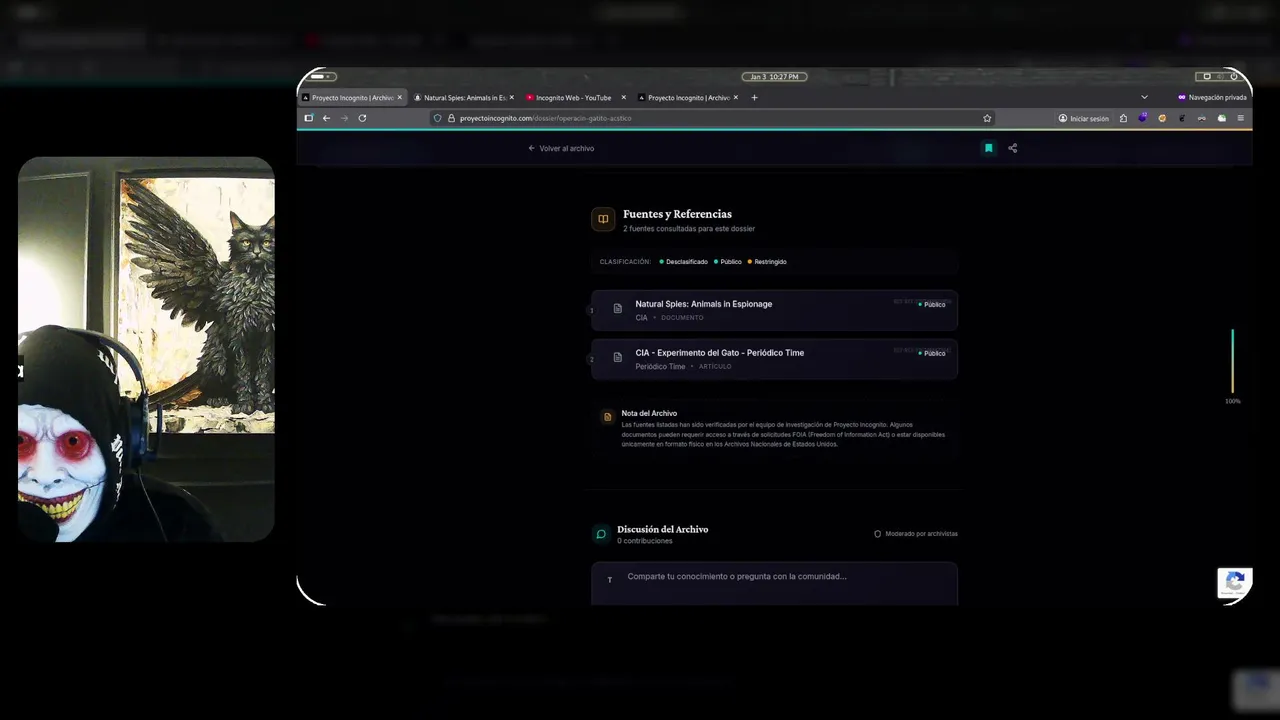Image resolution: width=1280 pixels, height=720 pixels.
Task: Click the purple extension icon in toolbar
Action: pos(1143,118)
